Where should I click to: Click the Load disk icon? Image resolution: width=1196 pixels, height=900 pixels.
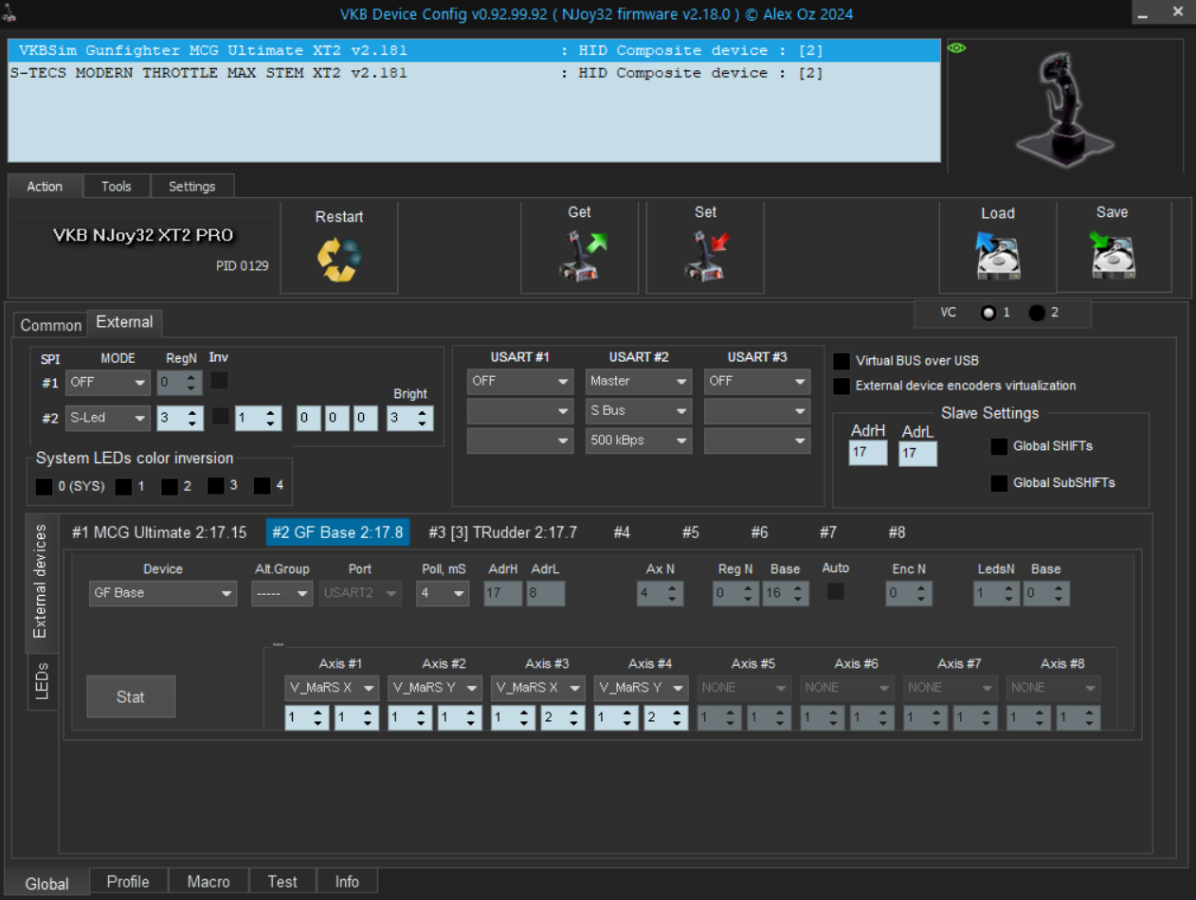click(x=997, y=258)
